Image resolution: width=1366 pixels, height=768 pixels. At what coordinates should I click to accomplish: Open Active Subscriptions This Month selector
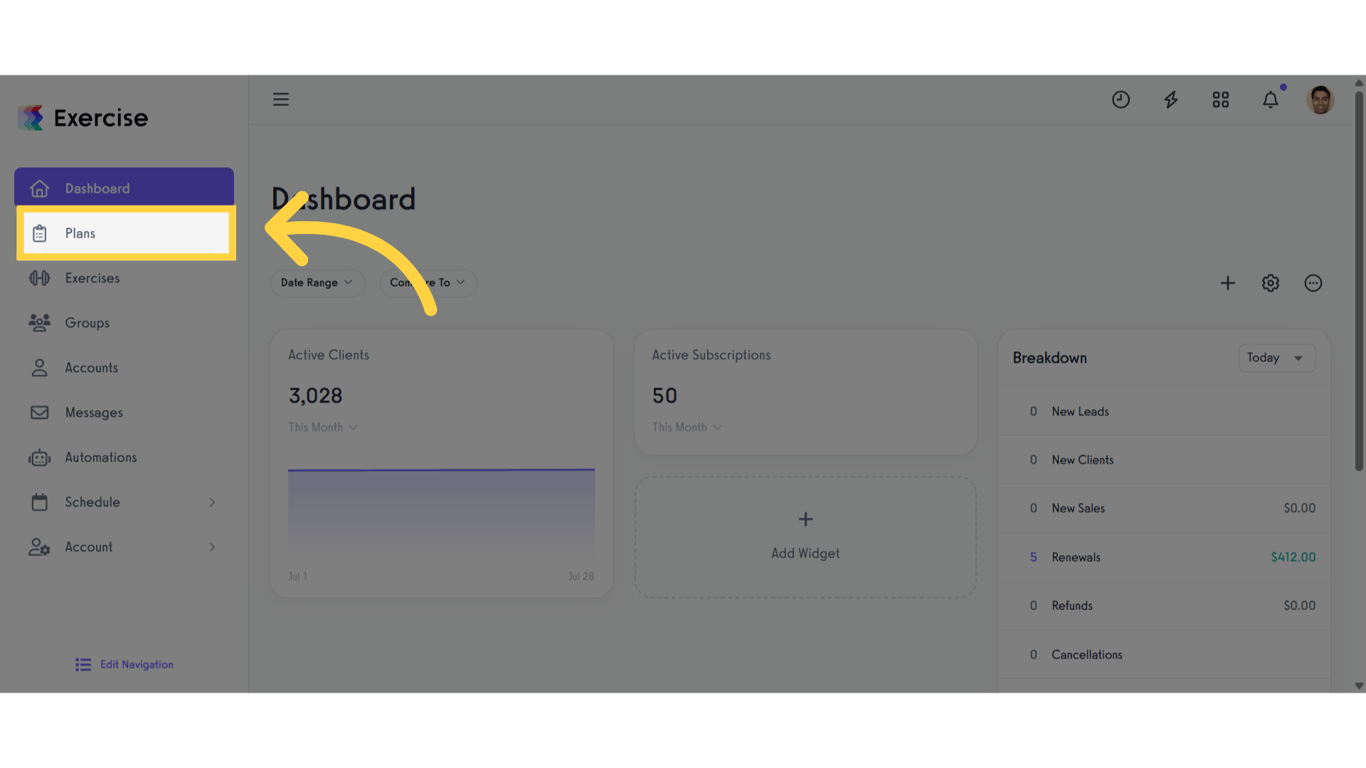pyautogui.click(x=686, y=427)
